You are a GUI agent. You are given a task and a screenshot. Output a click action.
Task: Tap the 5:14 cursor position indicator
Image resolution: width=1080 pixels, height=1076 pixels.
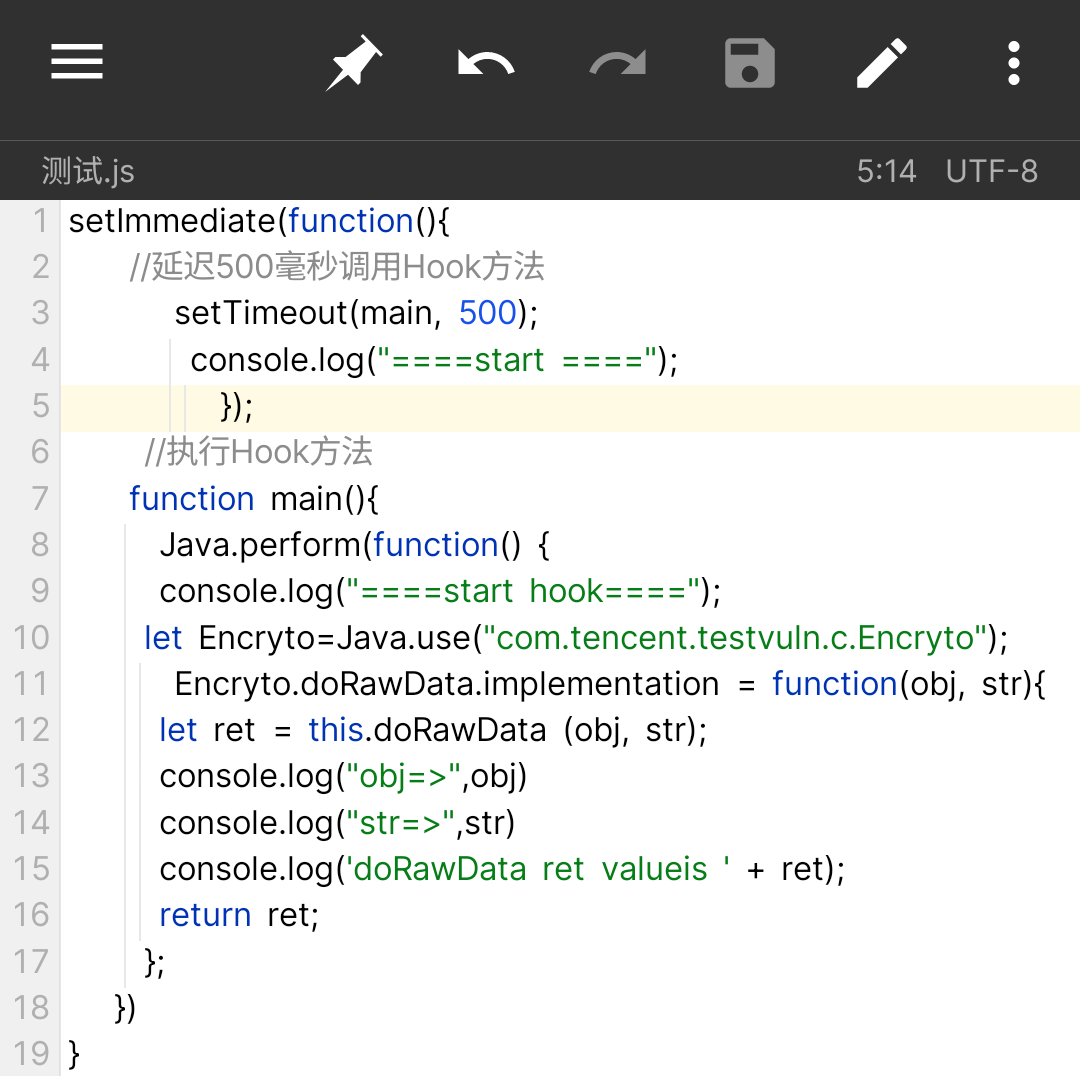click(x=886, y=171)
